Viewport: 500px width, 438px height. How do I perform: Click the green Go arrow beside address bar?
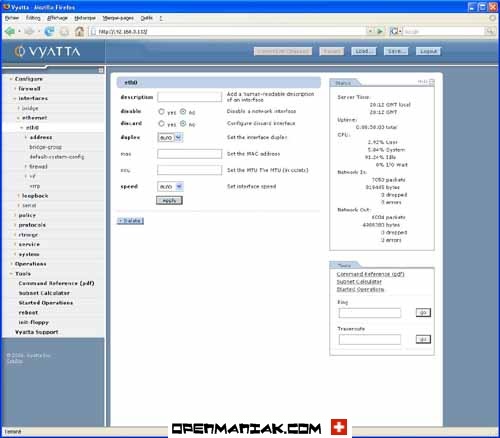[x=380, y=32]
